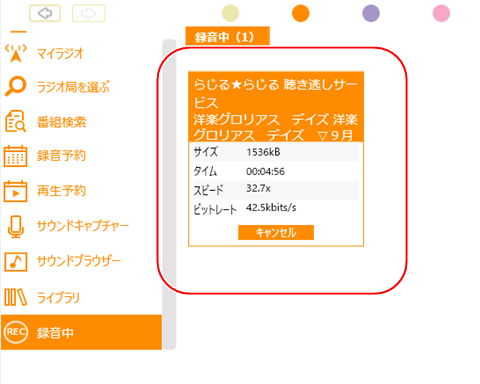Click the REC icon for 録音中
The image size is (480, 384).
point(16,332)
